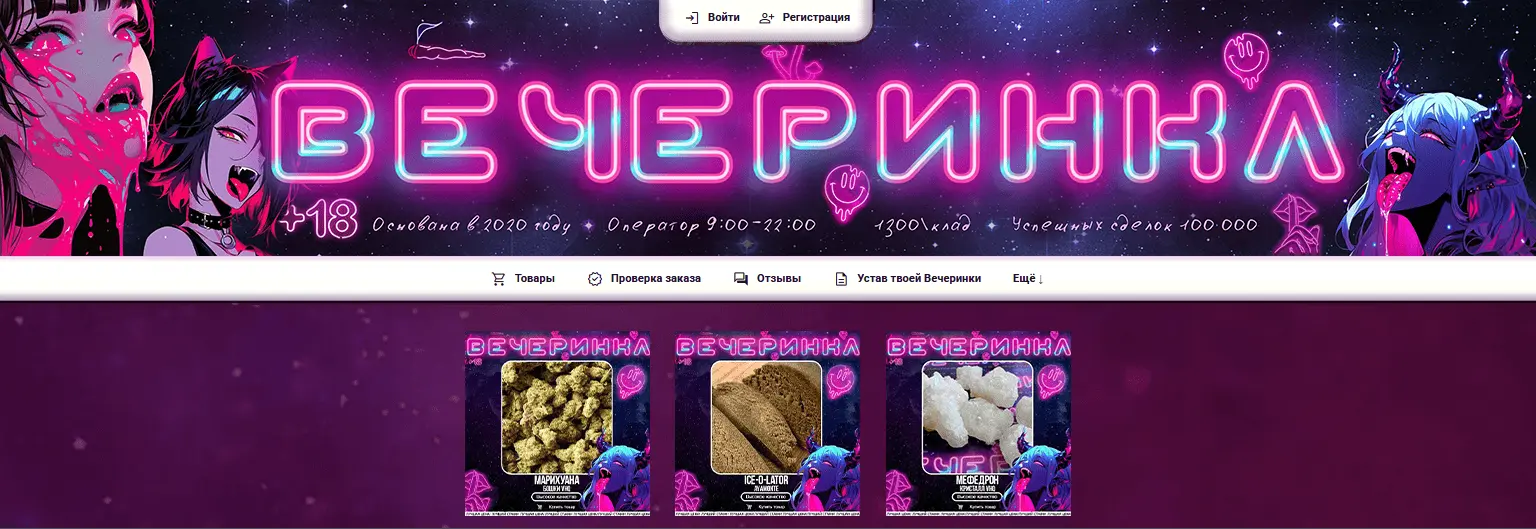
Task: Click Купить товар on the ICE-O-LATOR card
Action: (x=773, y=507)
